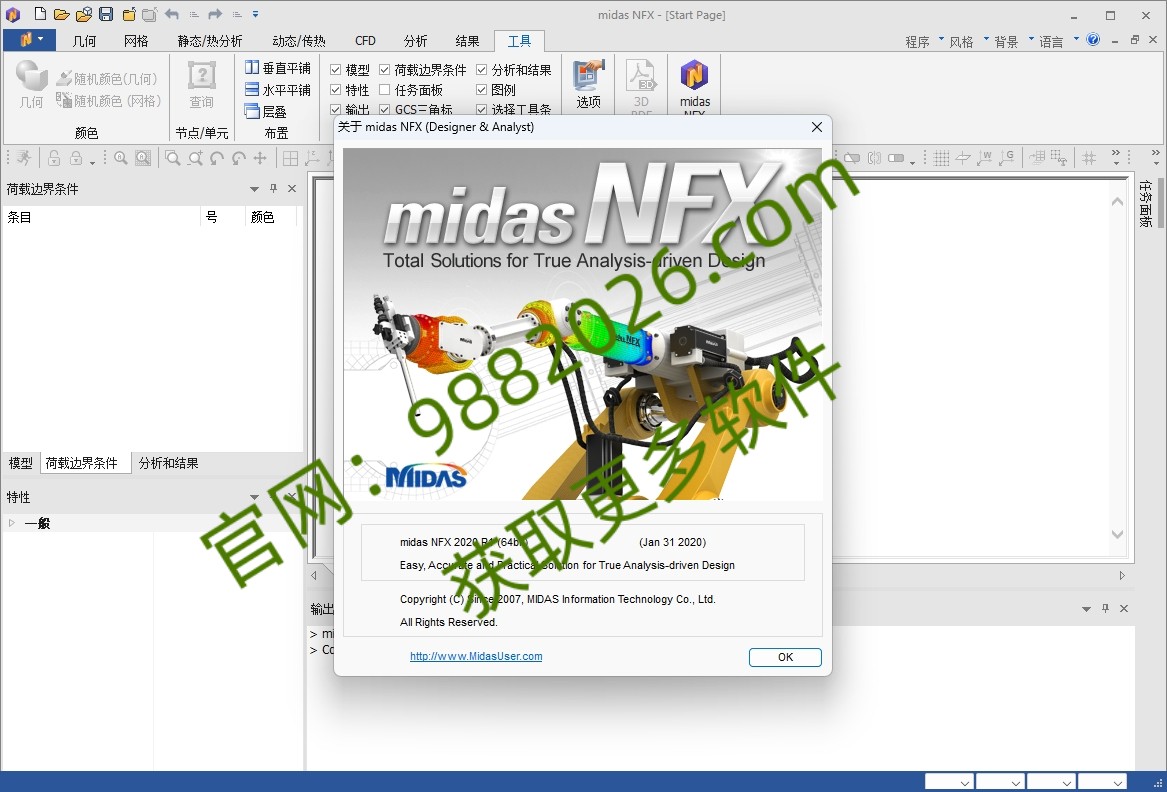This screenshot has height=792, width=1167.
Task: Toggle the 分析和结果 ribbon checkbox
Action: pyautogui.click(x=482, y=70)
